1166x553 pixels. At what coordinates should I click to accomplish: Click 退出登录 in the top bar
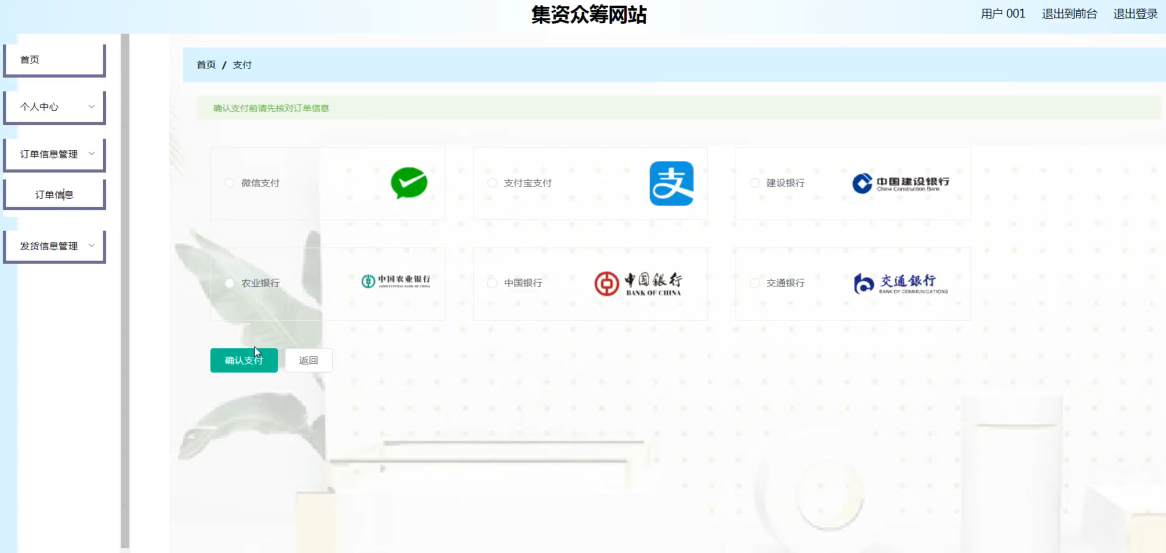point(1135,14)
